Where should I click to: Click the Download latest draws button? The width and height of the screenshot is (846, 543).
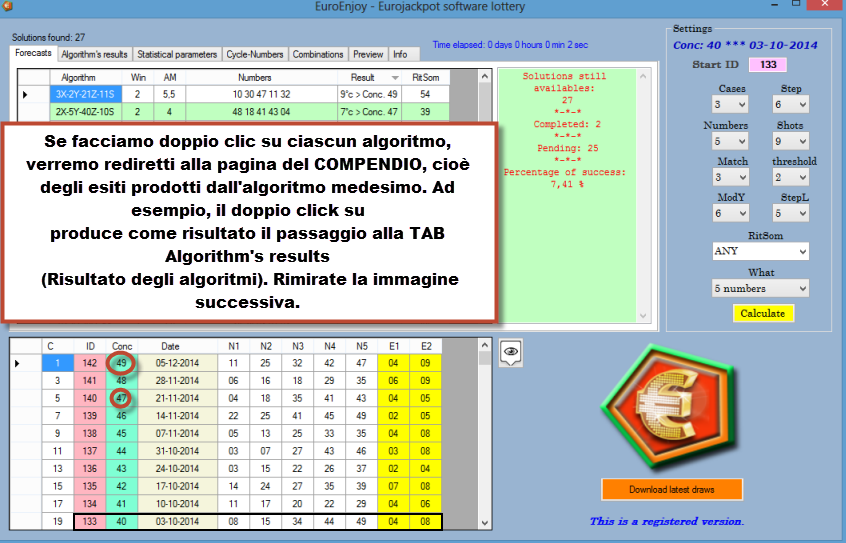[x=672, y=490]
